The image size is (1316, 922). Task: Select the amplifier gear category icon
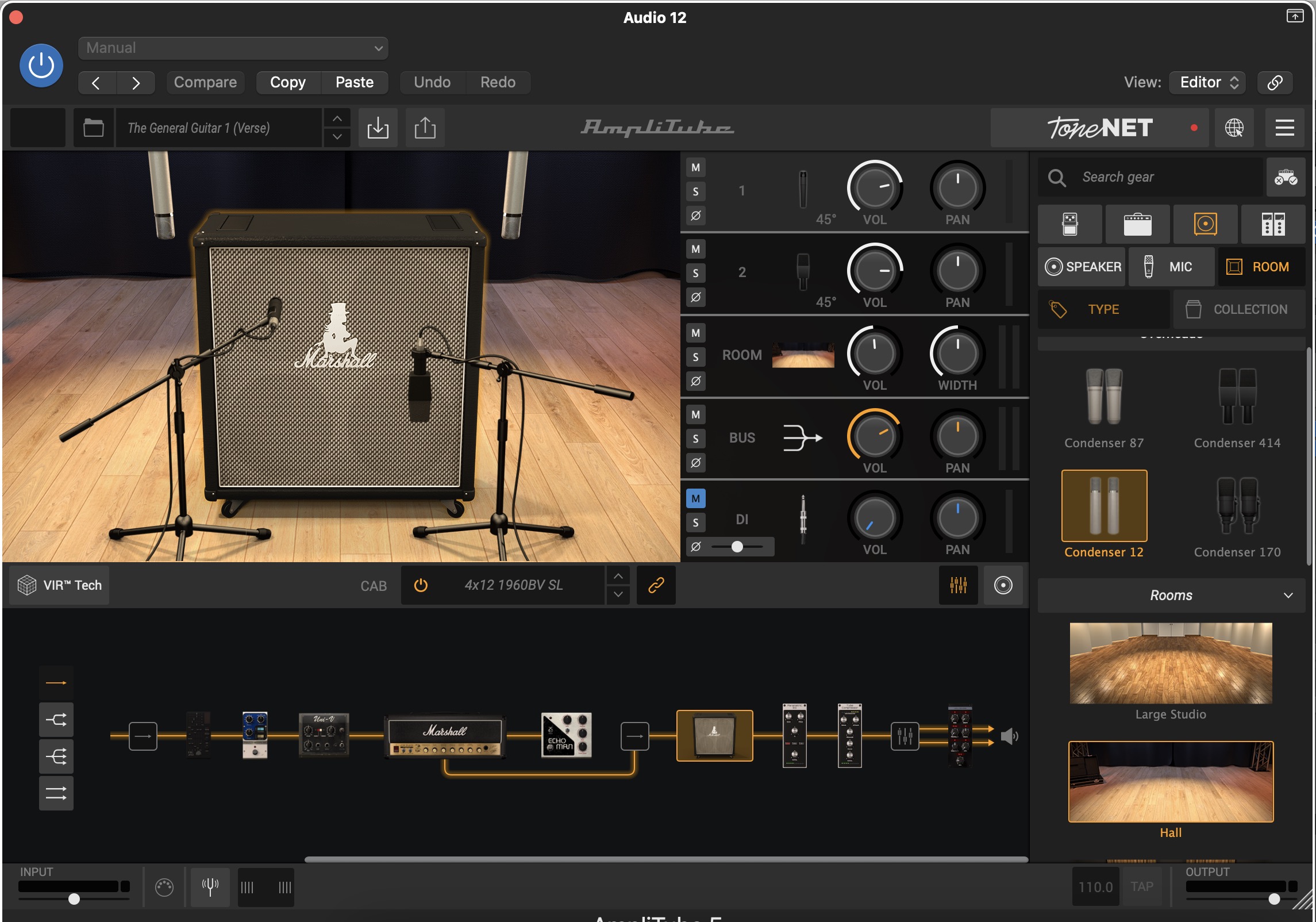[1138, 224]
